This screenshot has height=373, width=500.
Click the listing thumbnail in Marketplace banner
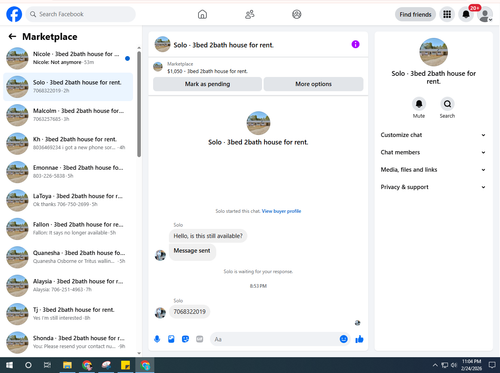(x=158, y=67)
